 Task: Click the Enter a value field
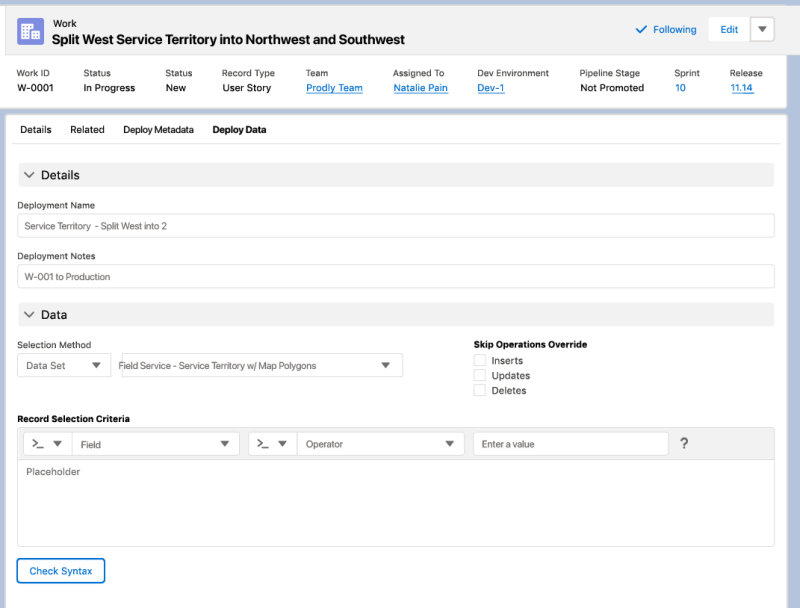click(x=571, y=444)
